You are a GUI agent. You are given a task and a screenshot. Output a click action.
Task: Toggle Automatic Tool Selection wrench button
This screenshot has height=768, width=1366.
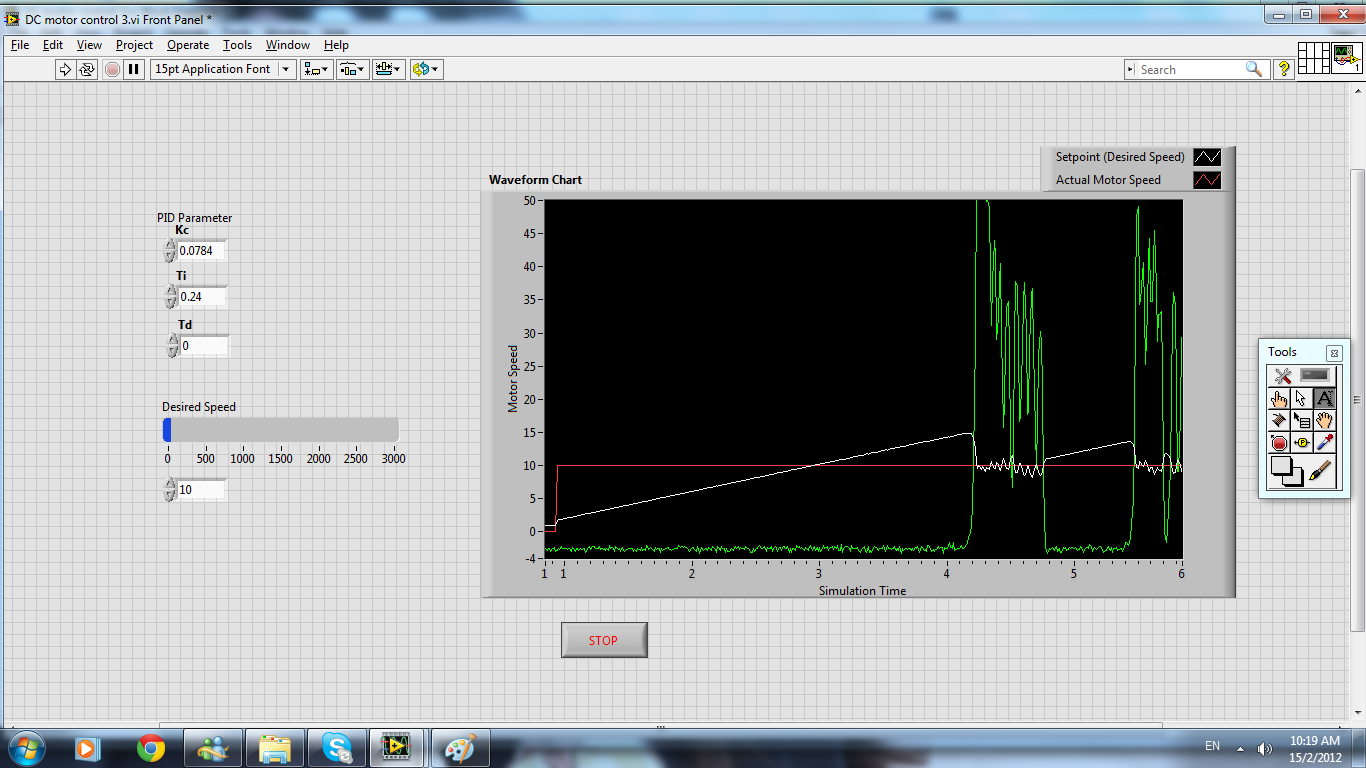(1283, 376)
